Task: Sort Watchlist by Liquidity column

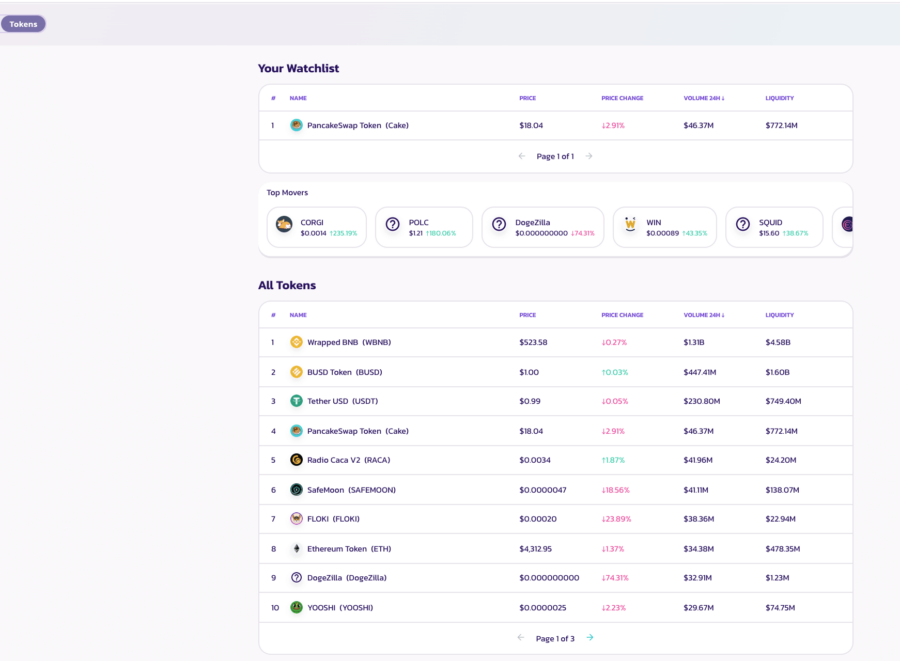Action: tap(779, 98)
